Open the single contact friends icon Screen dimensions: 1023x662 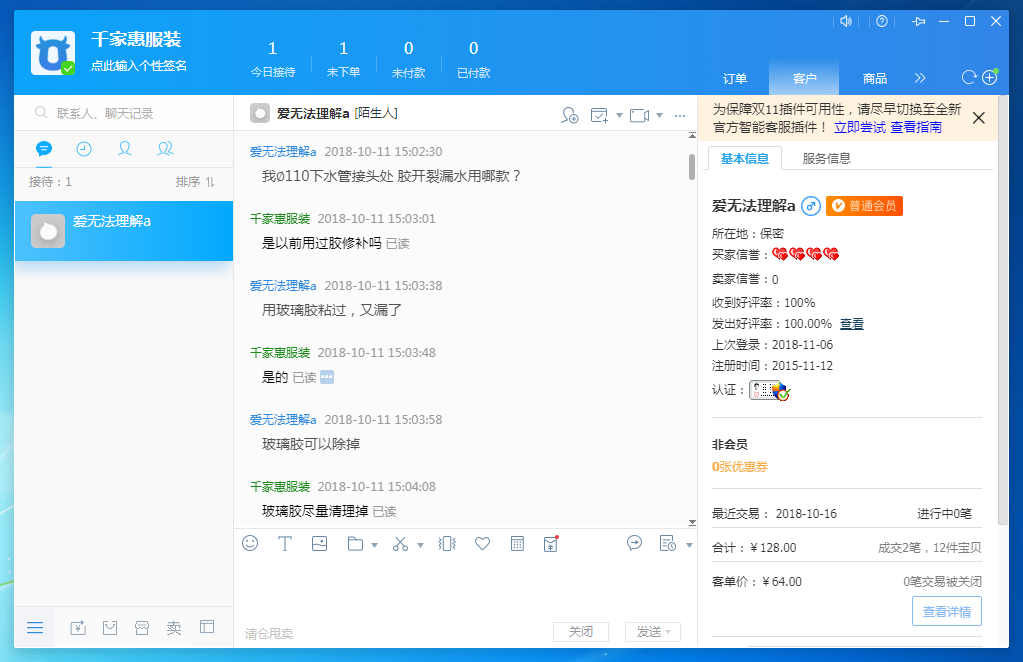click(x=125, y=149)
